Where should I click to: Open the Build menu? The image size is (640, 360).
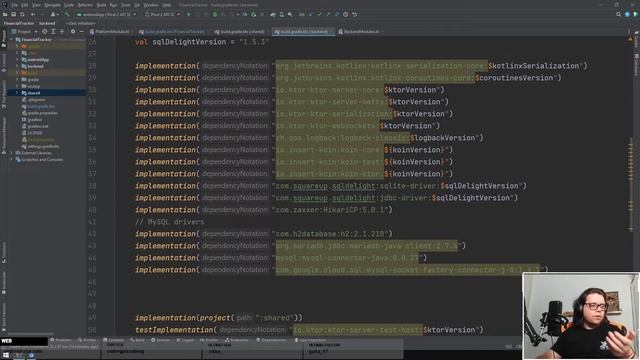[x=101, y=5]
